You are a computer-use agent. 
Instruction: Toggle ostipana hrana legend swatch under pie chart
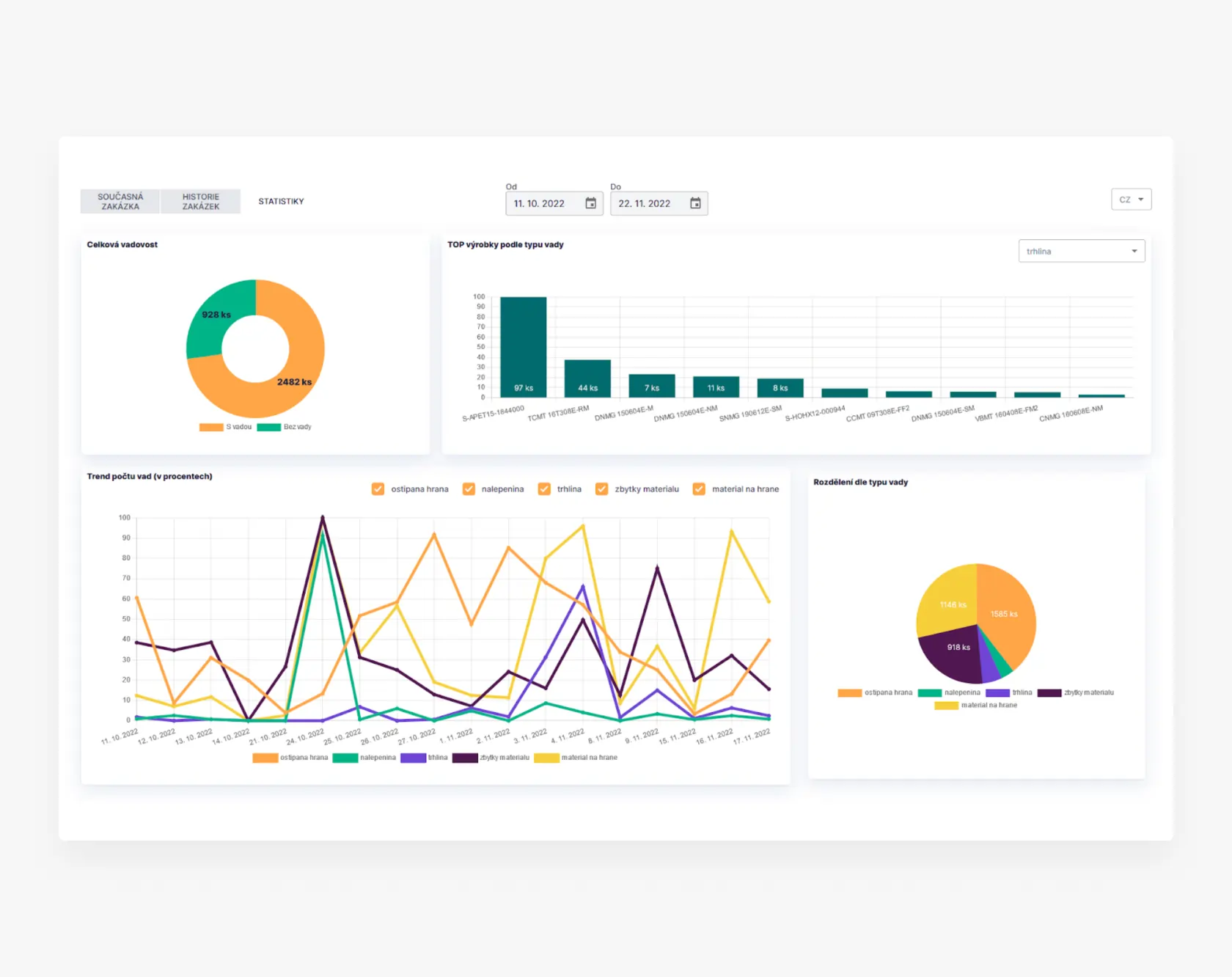850,692
